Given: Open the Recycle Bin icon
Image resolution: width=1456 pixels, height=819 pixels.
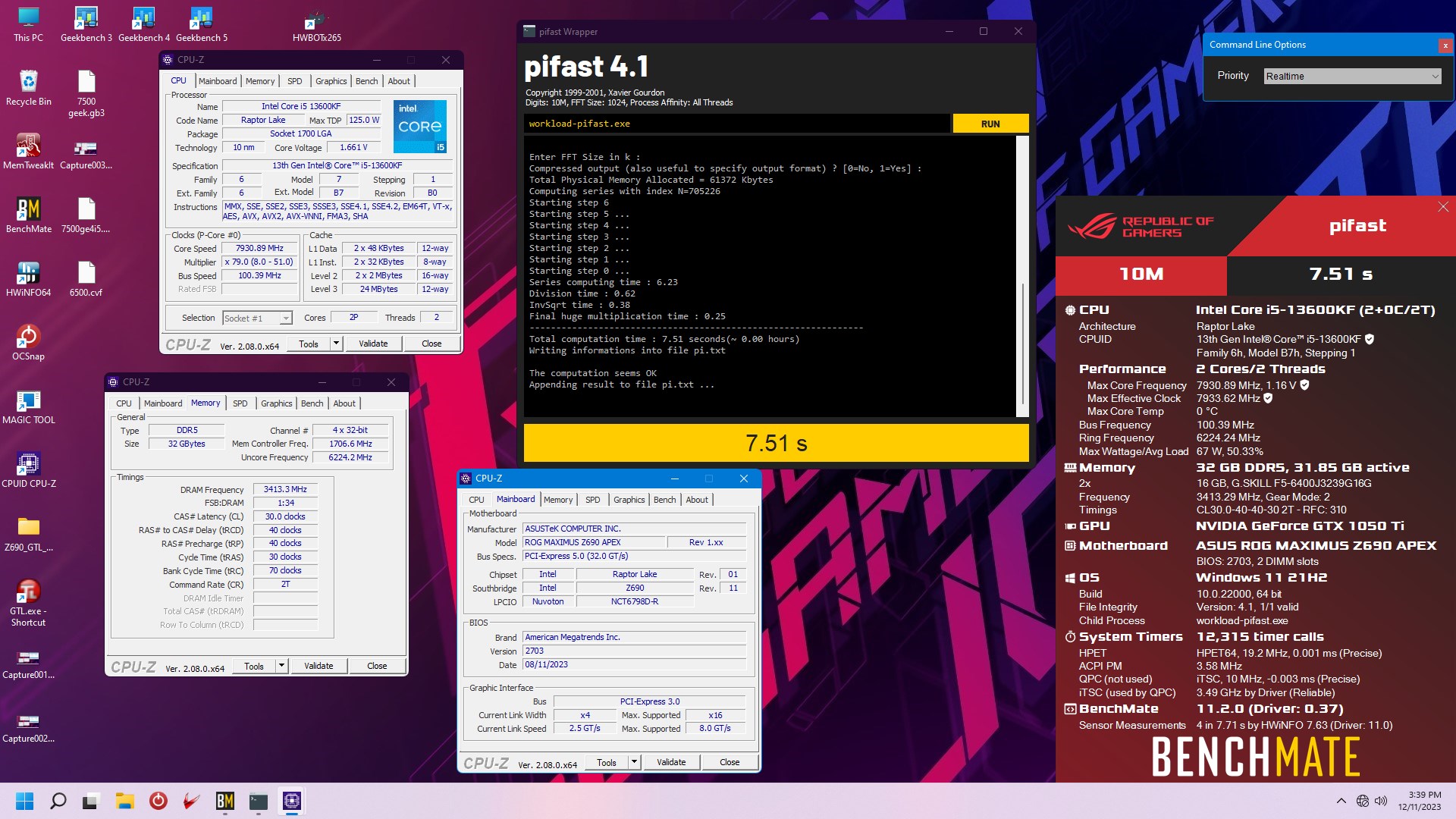Looking at the screenshot, I should (28, 88).
